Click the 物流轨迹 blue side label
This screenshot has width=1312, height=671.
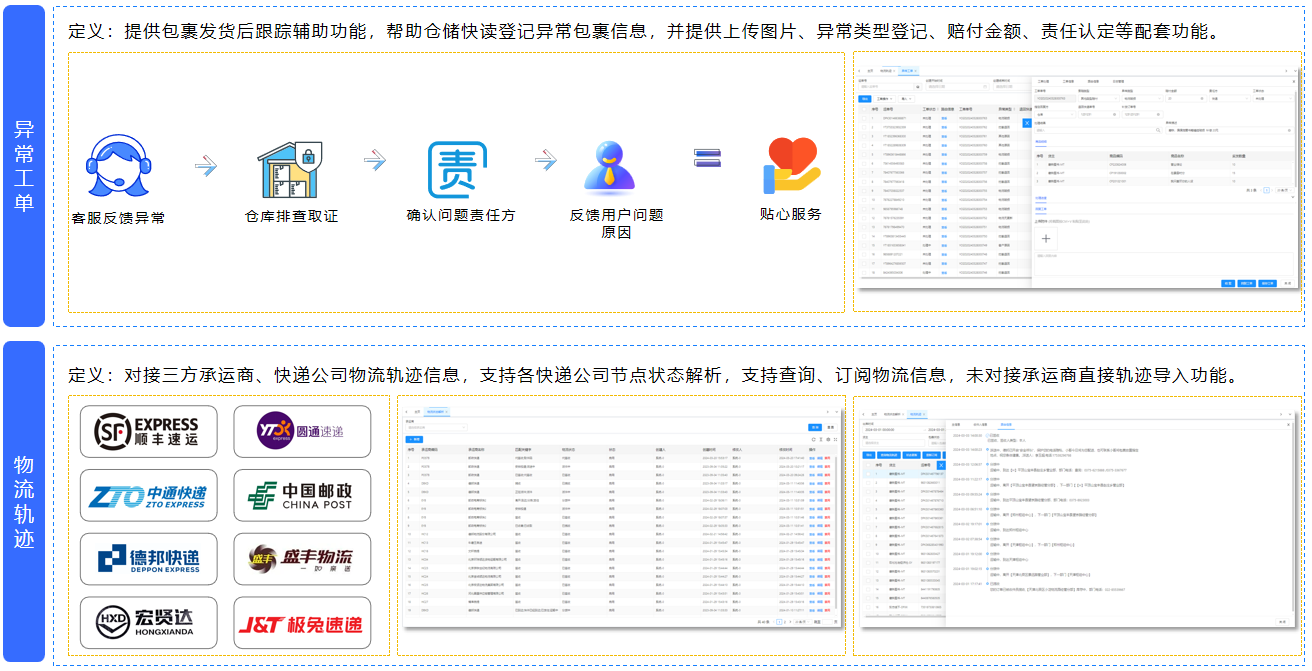[24, 502]
